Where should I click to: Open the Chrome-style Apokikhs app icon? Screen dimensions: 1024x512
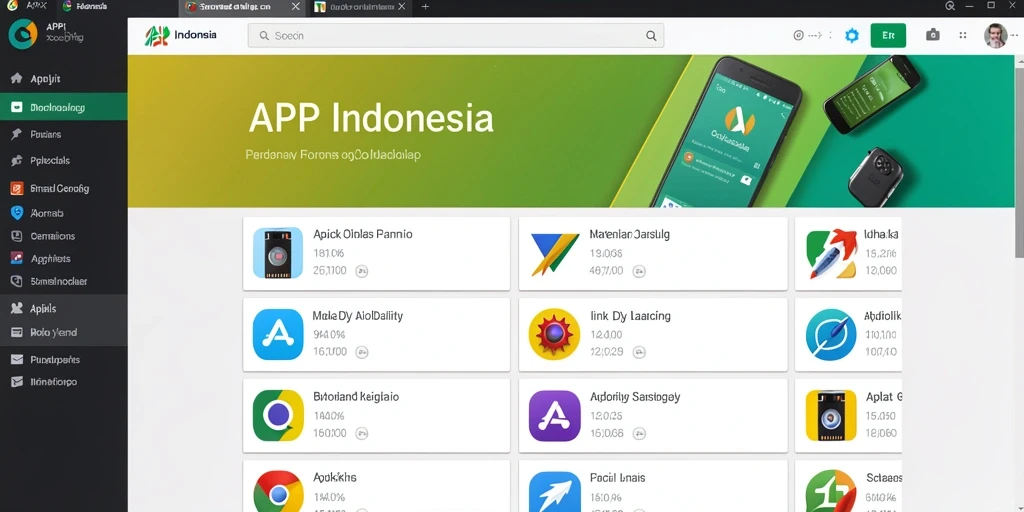pos(278,491)
